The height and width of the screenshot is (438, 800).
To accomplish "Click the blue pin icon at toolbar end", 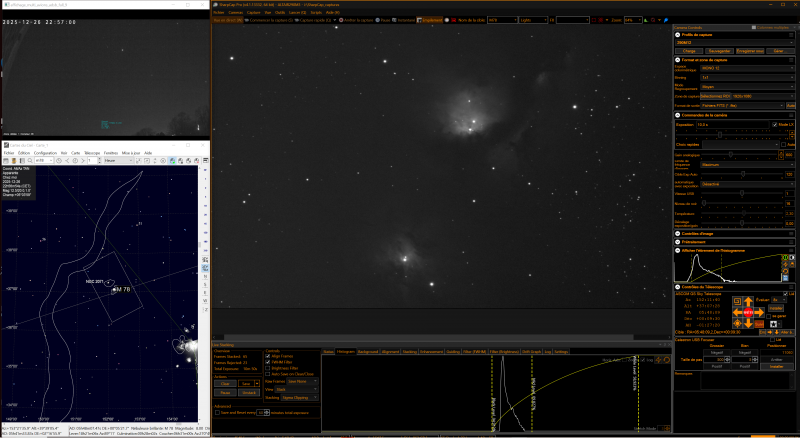I will click(x=666, y=20).
